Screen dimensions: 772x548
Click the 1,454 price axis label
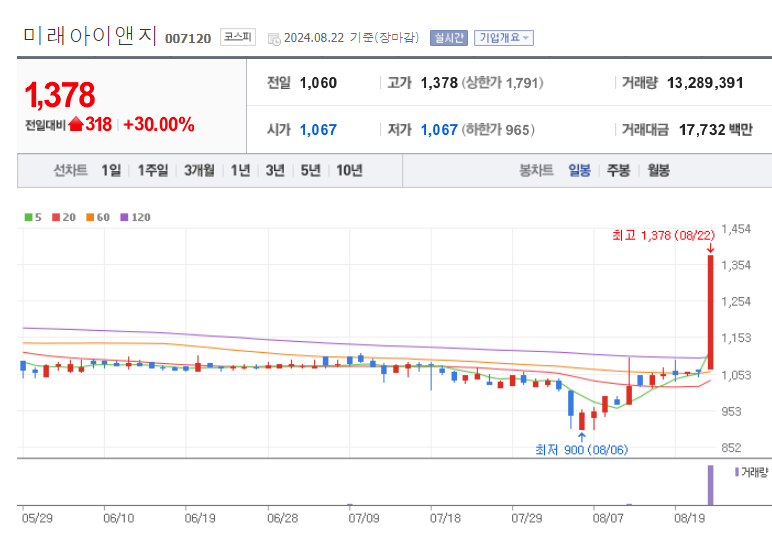tap(736, 229)
